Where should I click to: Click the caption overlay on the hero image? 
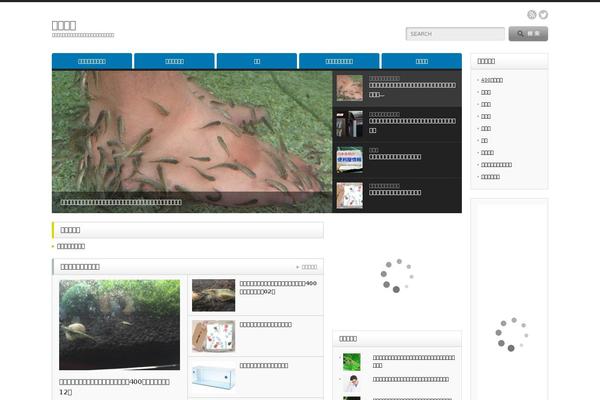coord(192,202)
